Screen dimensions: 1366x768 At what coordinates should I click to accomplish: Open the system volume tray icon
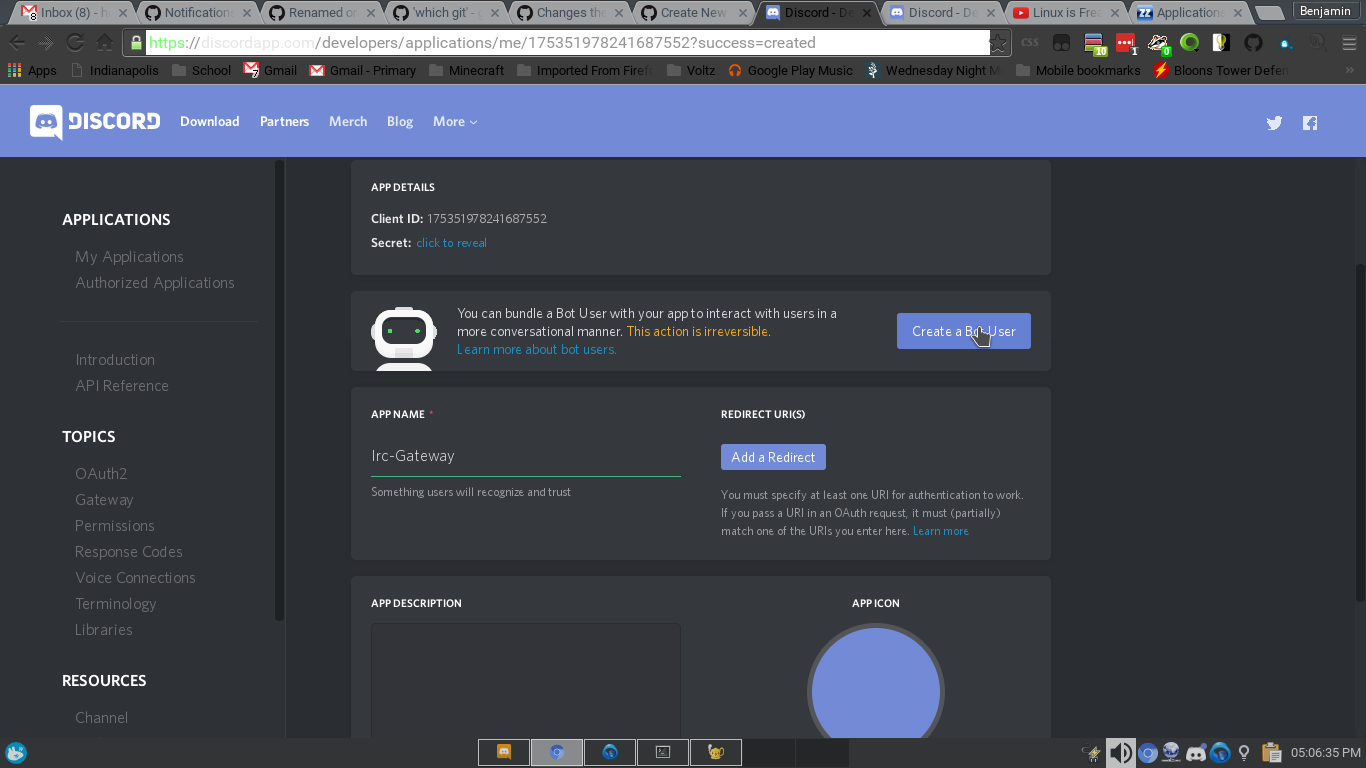[x=1121, y=752]
